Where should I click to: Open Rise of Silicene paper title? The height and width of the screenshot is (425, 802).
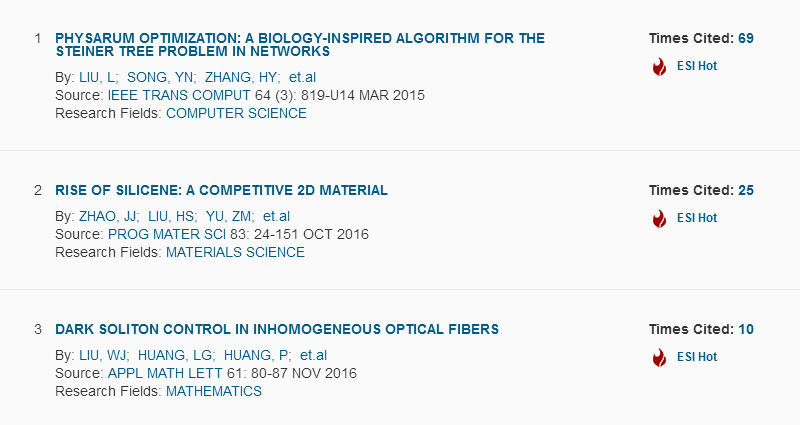pos(221,190)
